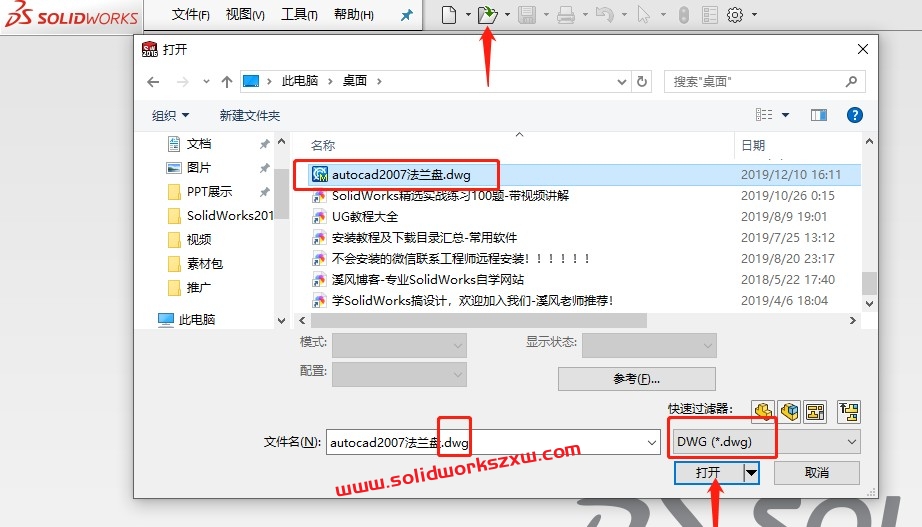Open the DWG file type dropdown

[x=851, y=442]
